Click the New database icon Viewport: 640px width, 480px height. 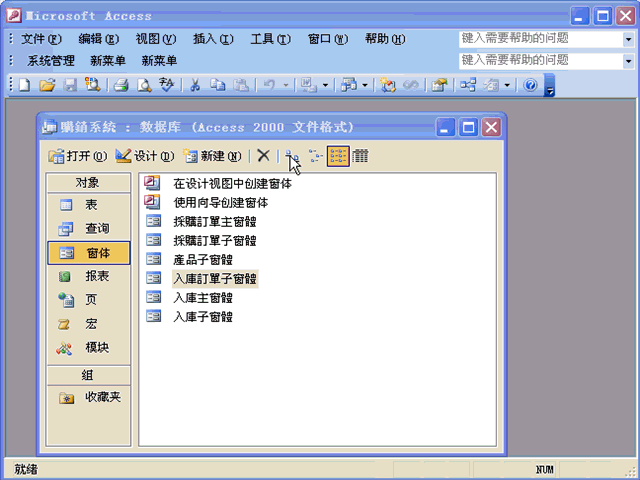[24, 85]
